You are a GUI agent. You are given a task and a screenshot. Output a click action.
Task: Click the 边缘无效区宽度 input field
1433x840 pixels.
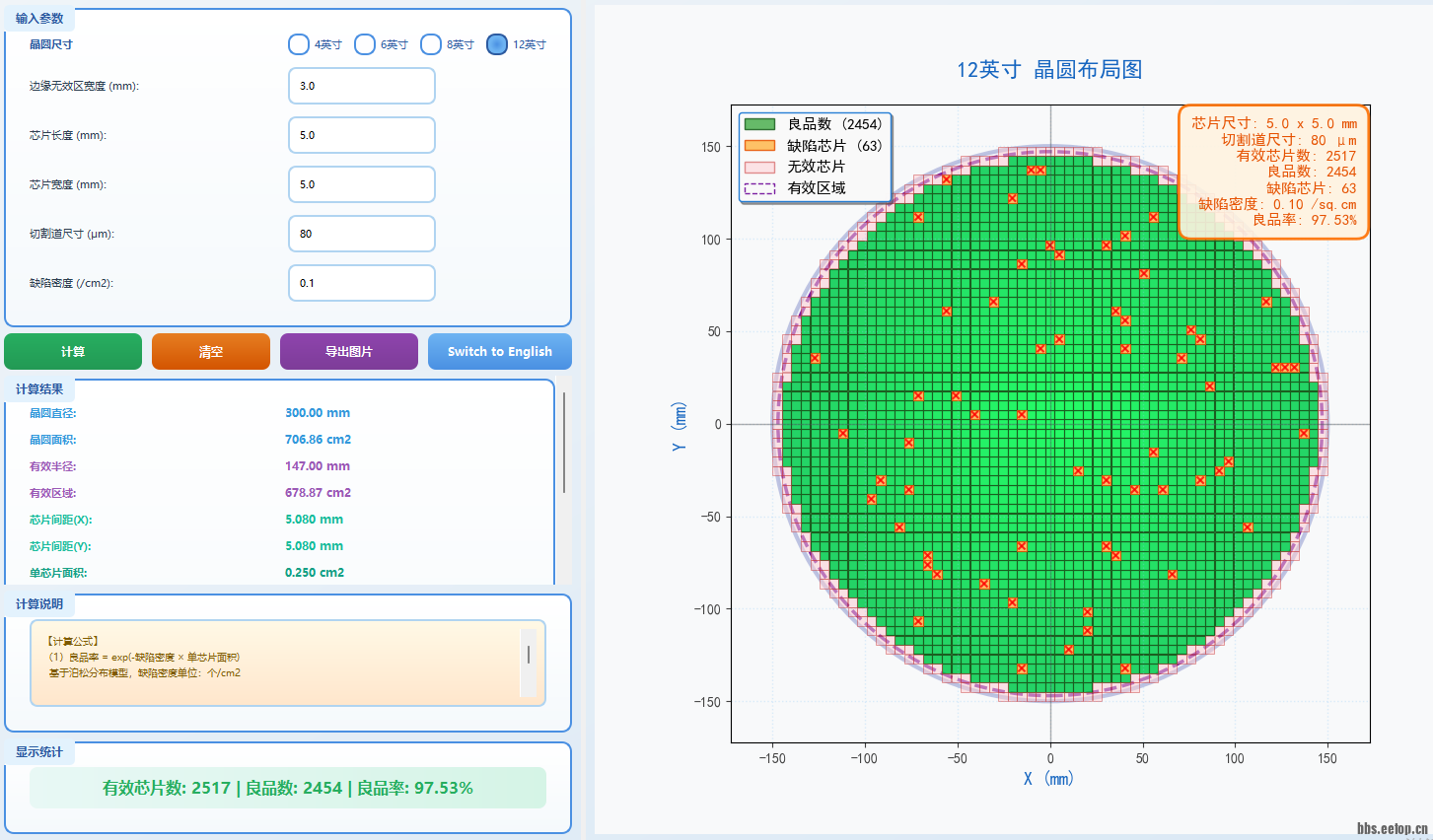tap(361, 86)
